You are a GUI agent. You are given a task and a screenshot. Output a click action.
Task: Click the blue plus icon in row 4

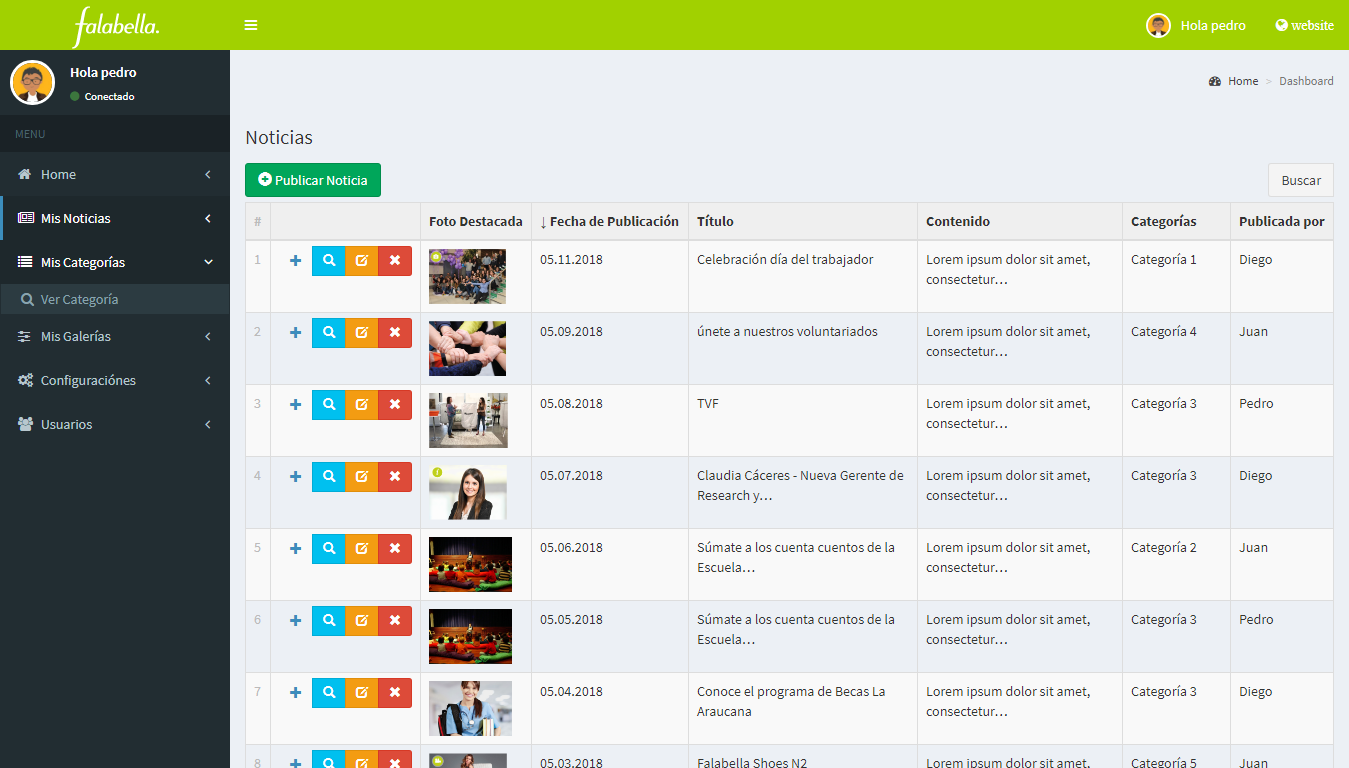(x=295, y=476)
